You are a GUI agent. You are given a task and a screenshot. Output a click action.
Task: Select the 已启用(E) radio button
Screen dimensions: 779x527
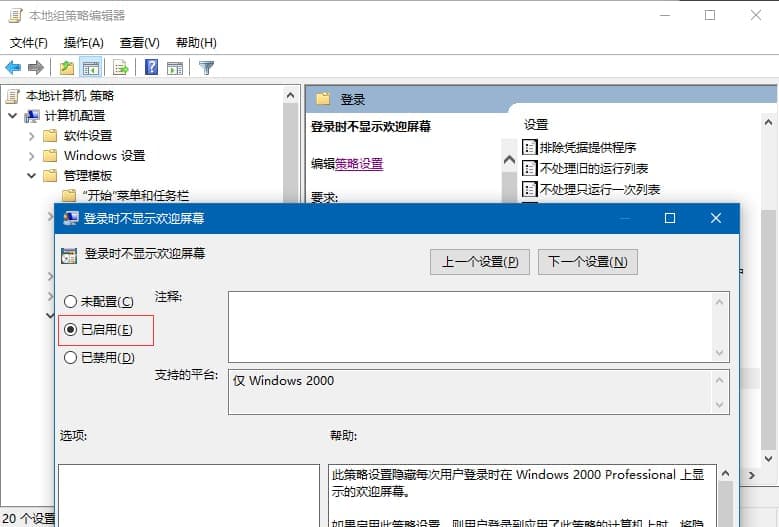(x=70, y=329)
